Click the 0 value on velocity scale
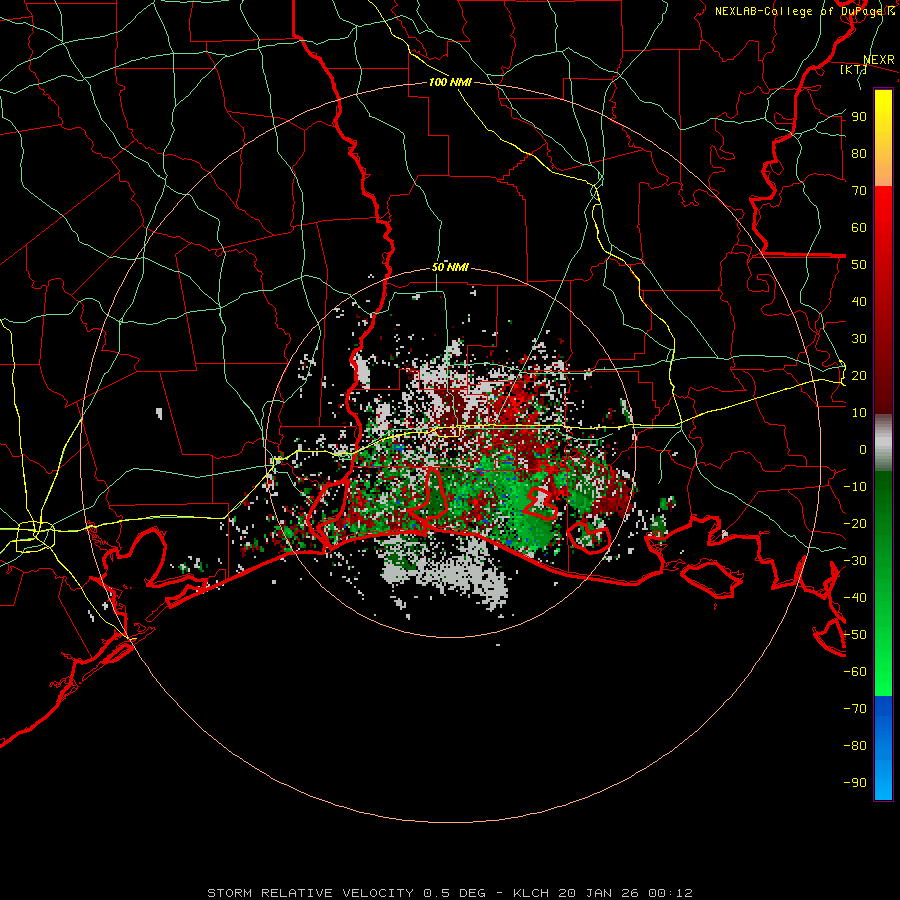Screen dimensions: 900x900 click(x=863, y=450)
